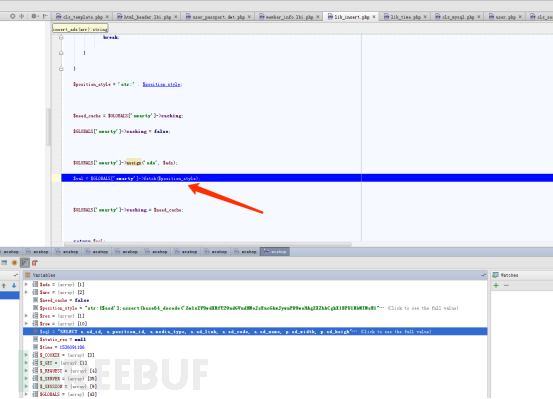Move to previous stack frame with up arrow
Screen dimensions: 553x399
[x=4, y=285]
